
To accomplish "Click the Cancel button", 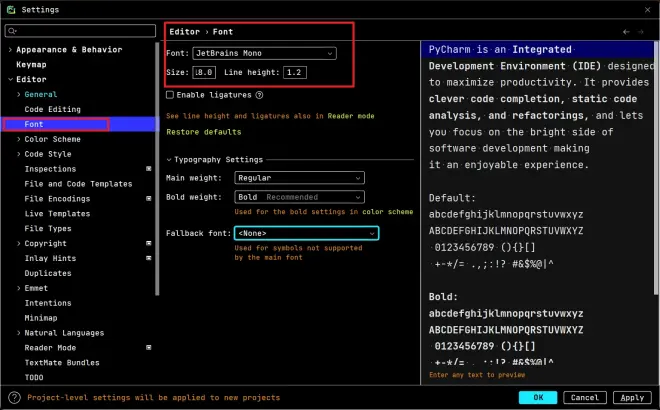I will coord(585,397).
